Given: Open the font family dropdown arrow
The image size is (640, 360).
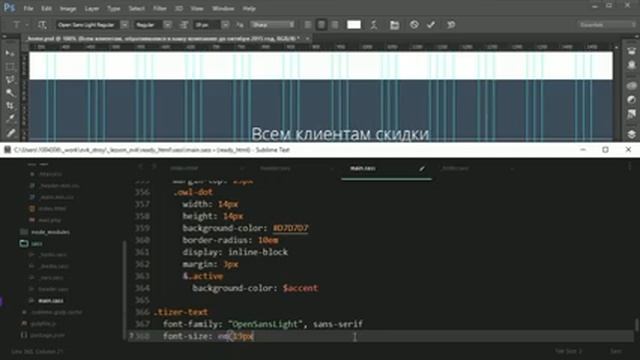Looking at the screenshot, I should pyautogui.click(x=124, y=25).
